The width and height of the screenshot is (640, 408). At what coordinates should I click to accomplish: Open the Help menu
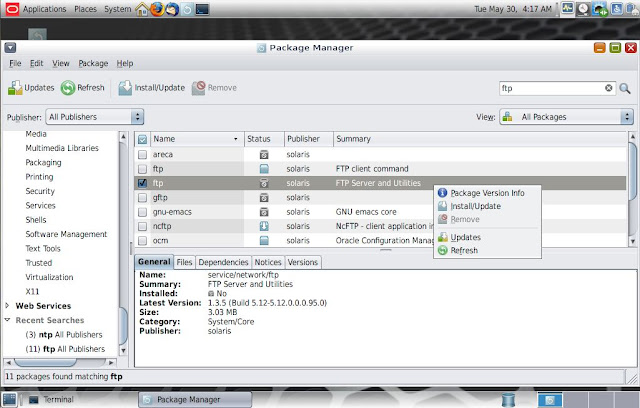[124, 63]
